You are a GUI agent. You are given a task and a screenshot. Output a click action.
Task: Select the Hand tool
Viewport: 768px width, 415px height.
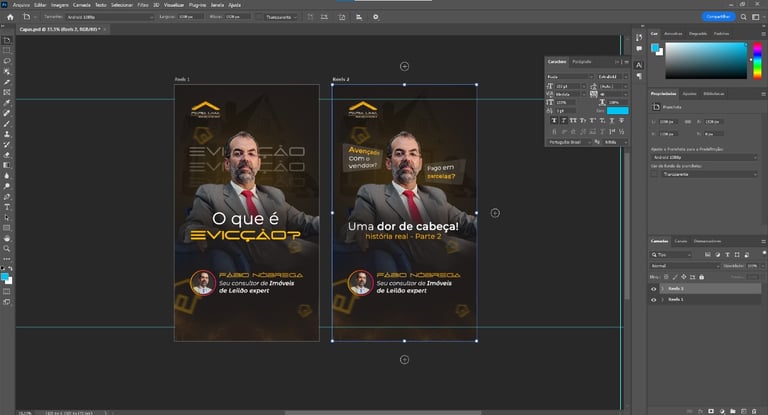[x=7, y=238]
